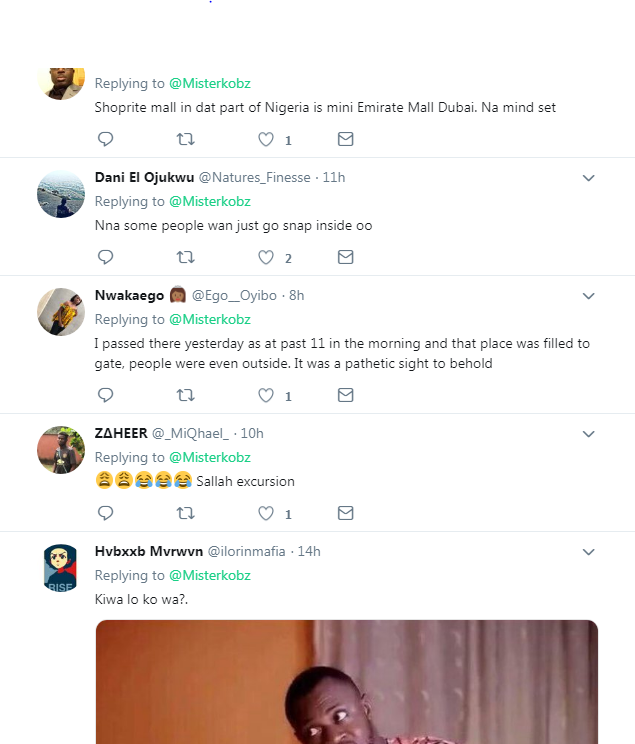Like Dani El Ojukwu's tweet

pos(266,257)
